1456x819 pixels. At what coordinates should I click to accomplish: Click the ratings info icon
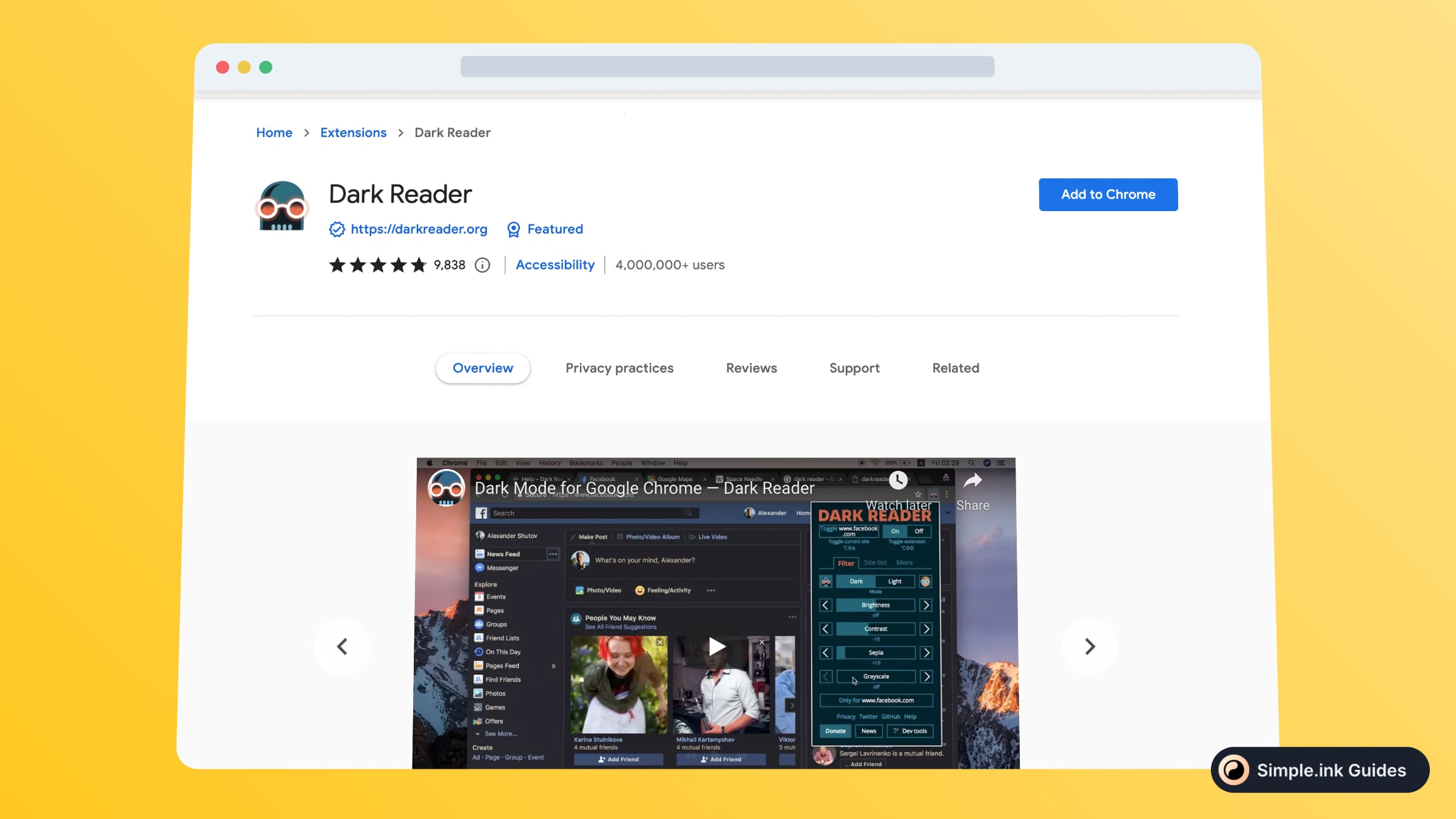(482, 265)
